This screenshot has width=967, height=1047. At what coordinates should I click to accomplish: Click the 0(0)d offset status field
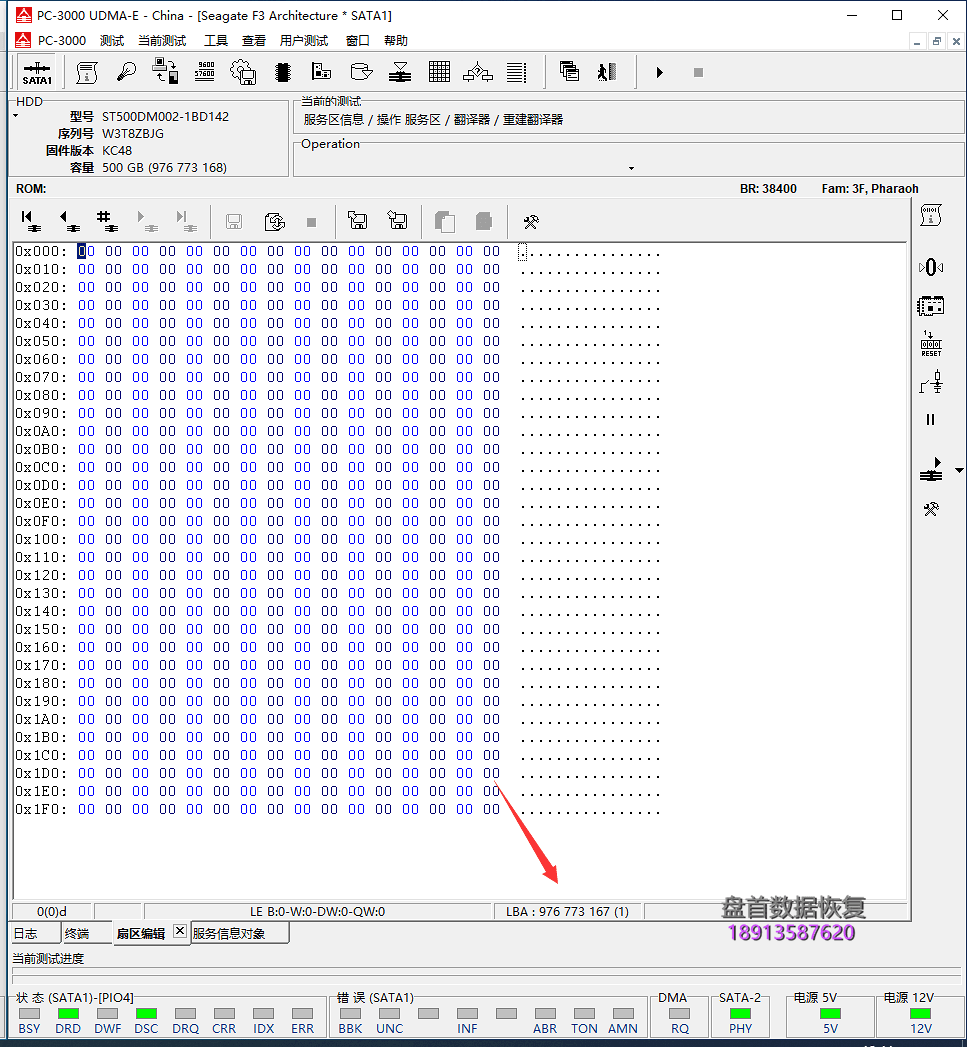[x=52, y=911]
